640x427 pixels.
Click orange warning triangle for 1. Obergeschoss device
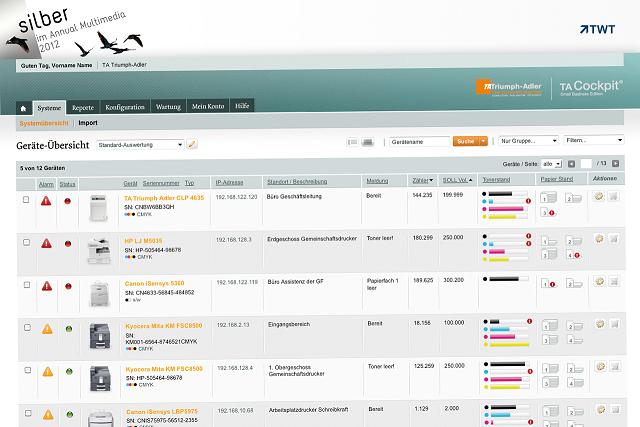(48, 371)
